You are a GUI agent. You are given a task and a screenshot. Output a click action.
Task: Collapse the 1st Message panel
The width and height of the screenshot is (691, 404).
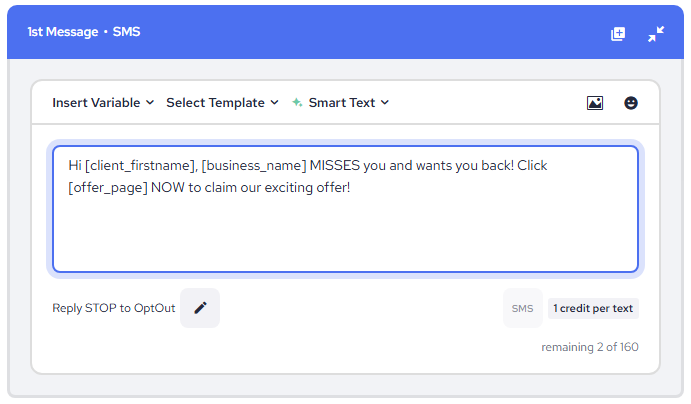click(x=656, y=33)
